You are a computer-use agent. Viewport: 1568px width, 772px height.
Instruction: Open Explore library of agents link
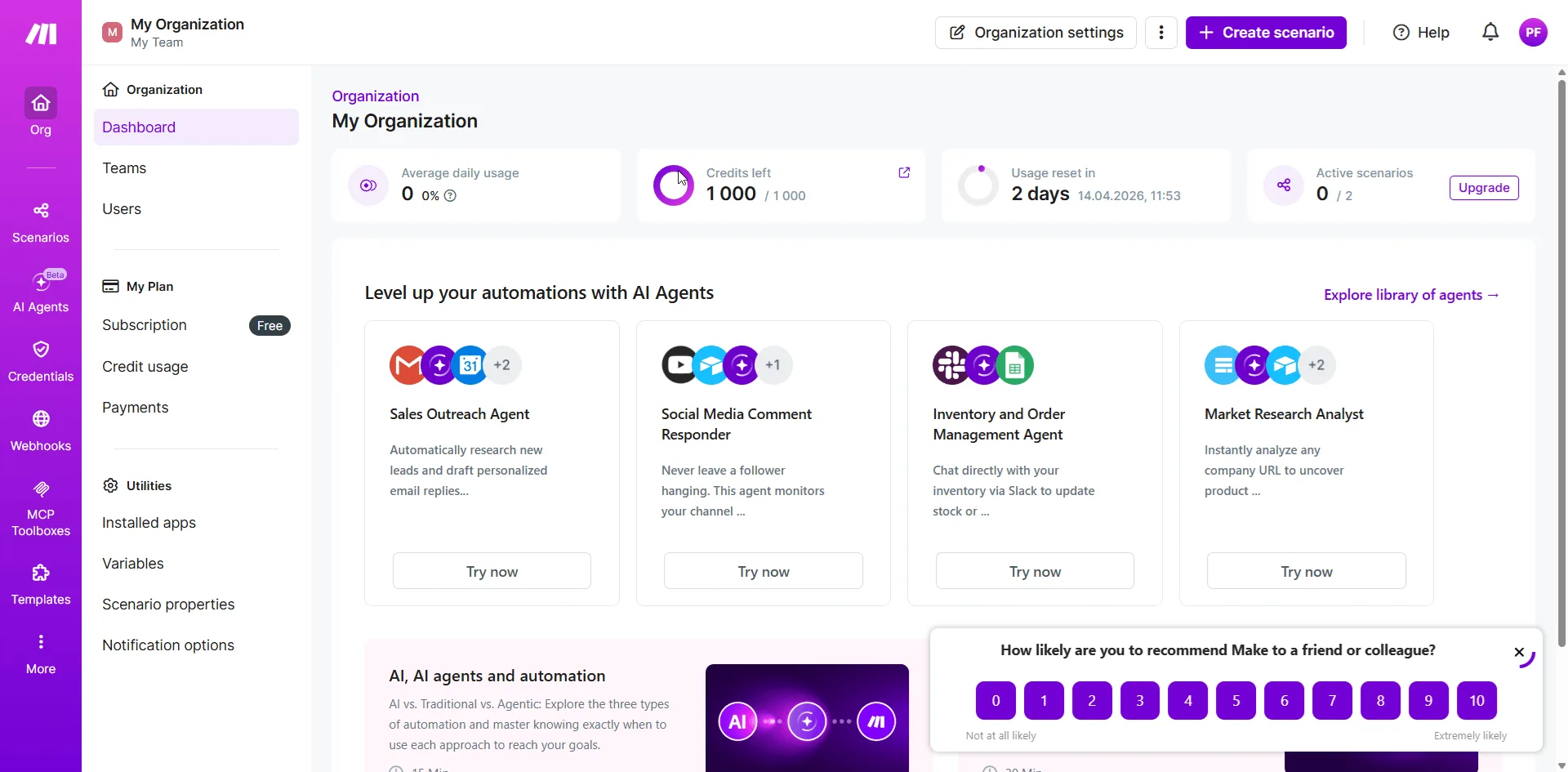[1411, 295]
